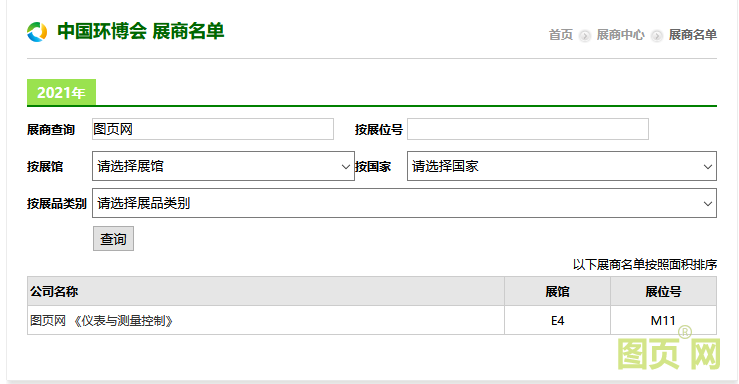Open the 请选择展馆 dropdown
Image resolution: width=739 pixels, height=384 pixels.
tap(223, 166)
